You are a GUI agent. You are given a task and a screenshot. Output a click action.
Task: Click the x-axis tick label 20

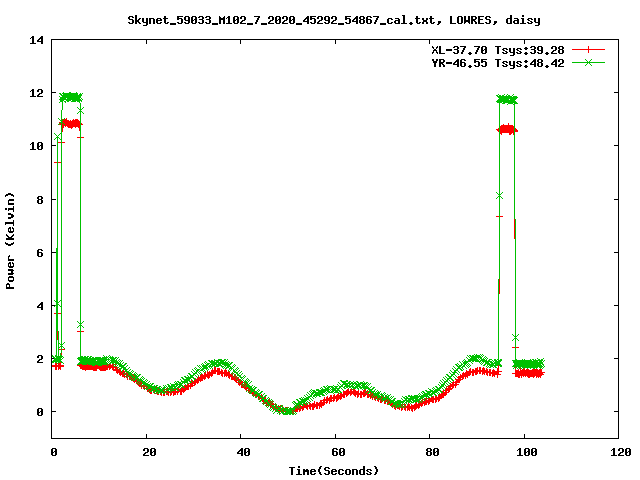pos(149,452)
